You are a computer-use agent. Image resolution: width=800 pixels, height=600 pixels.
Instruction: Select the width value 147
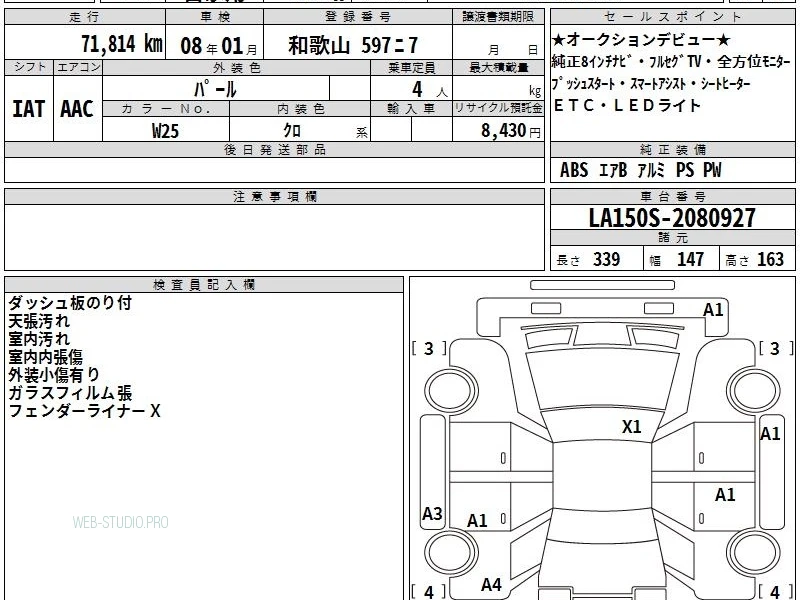tap(690, 259)
